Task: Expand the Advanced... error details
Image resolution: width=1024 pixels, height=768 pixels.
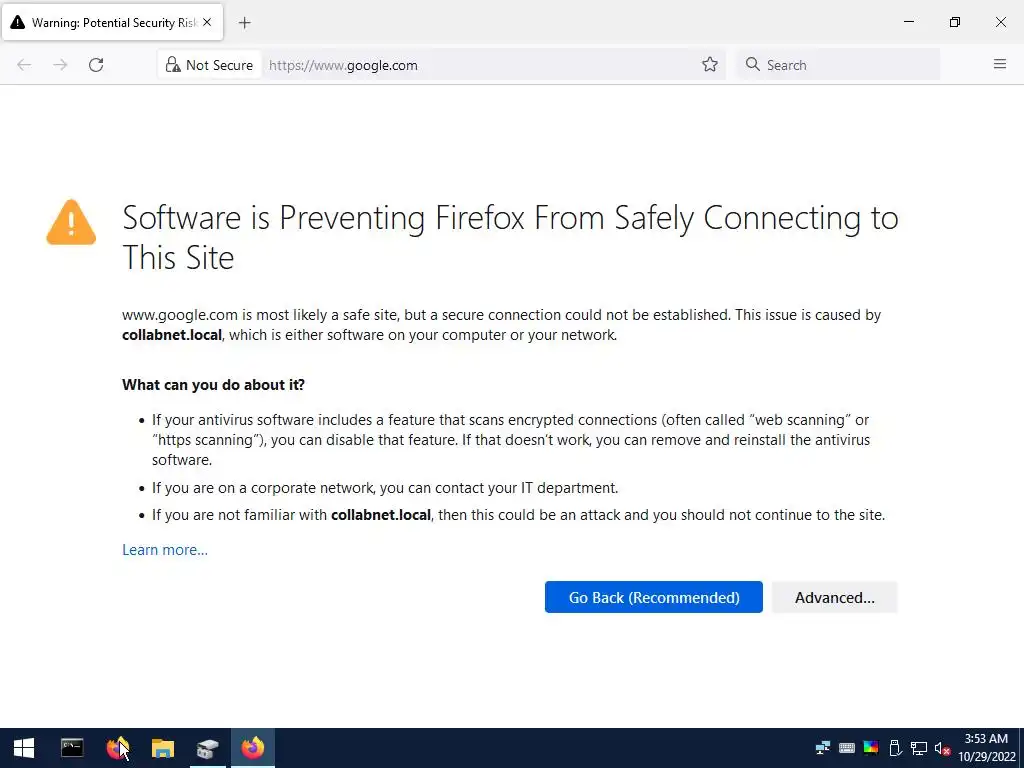Action: [x=834, y=597]
